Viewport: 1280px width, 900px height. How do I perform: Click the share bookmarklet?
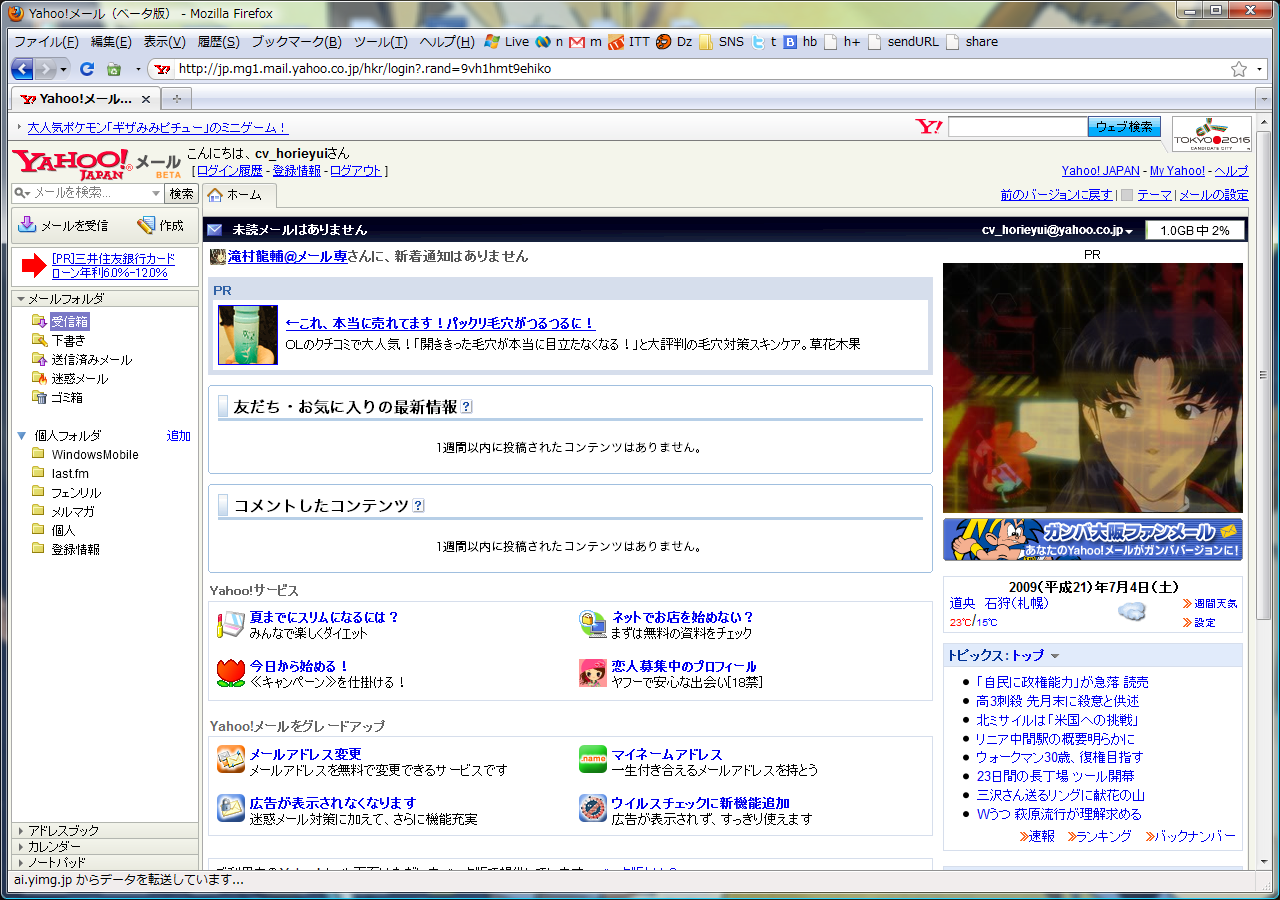(x=972, y=42)
